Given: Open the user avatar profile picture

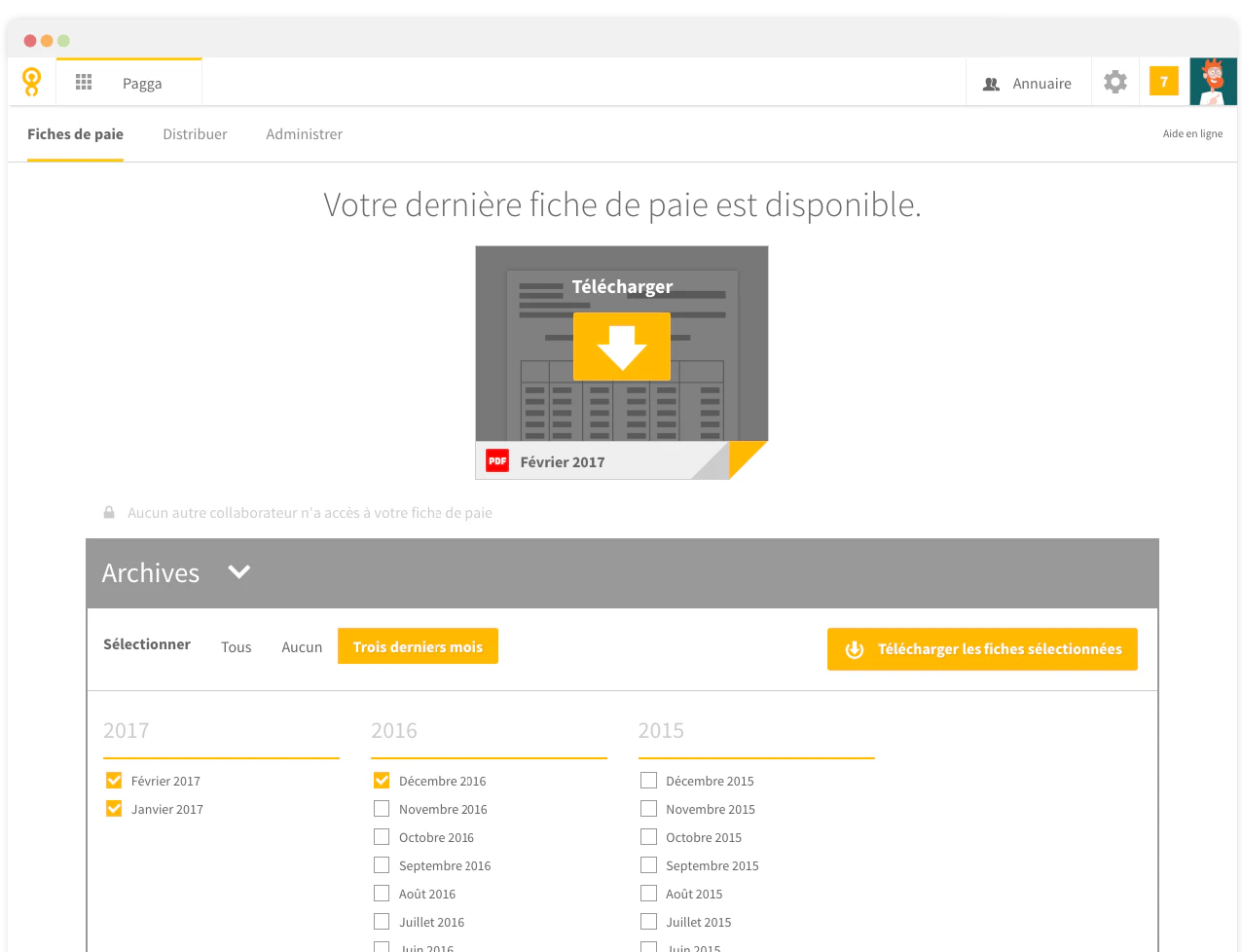Looking at the screenshot, I should [1213, 81].
